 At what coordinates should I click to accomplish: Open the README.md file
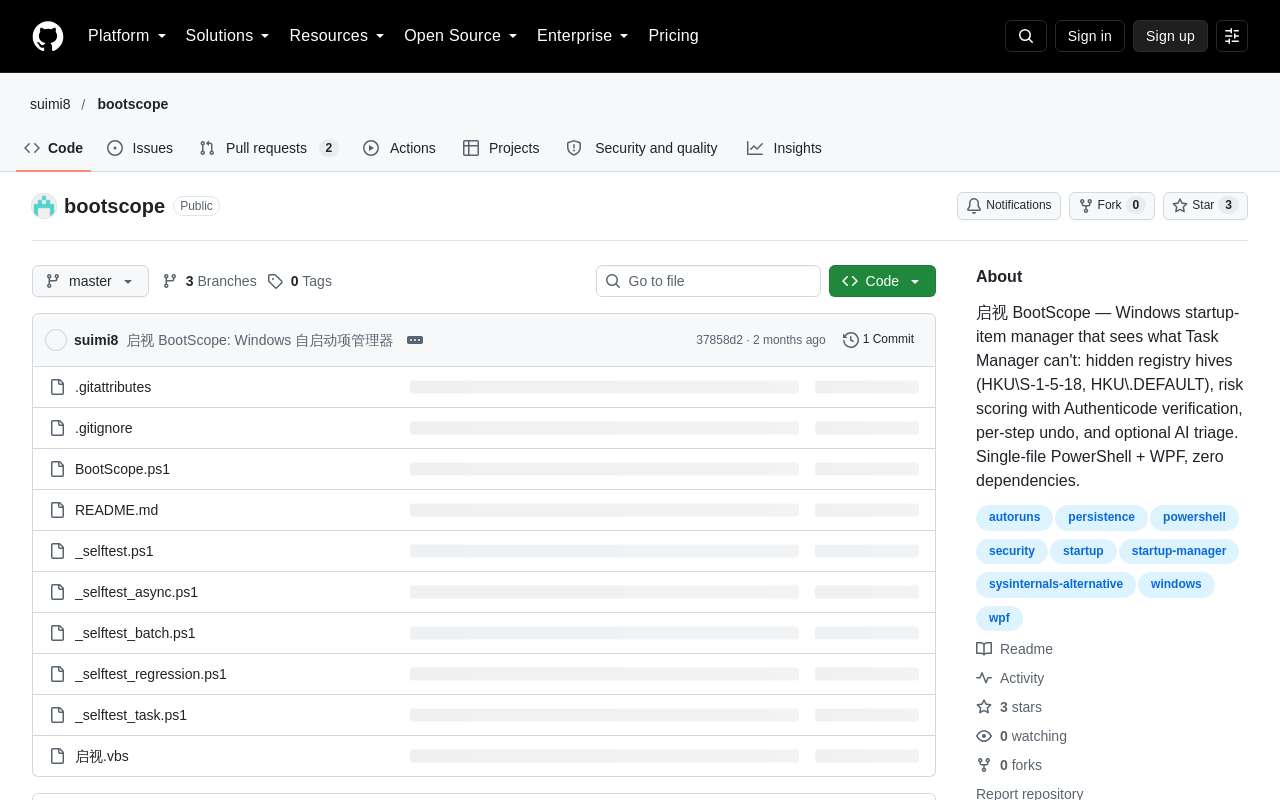(x=116, y=510)
